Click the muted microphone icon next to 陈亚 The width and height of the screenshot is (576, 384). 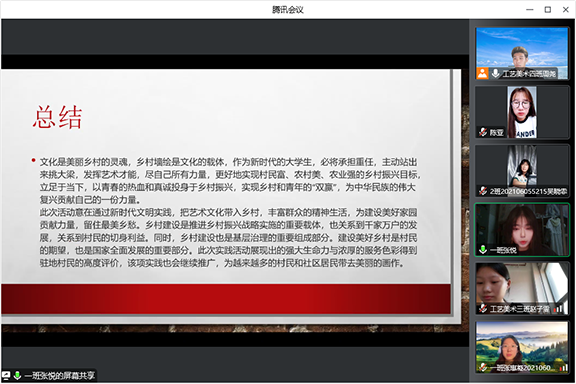(483, 132)
